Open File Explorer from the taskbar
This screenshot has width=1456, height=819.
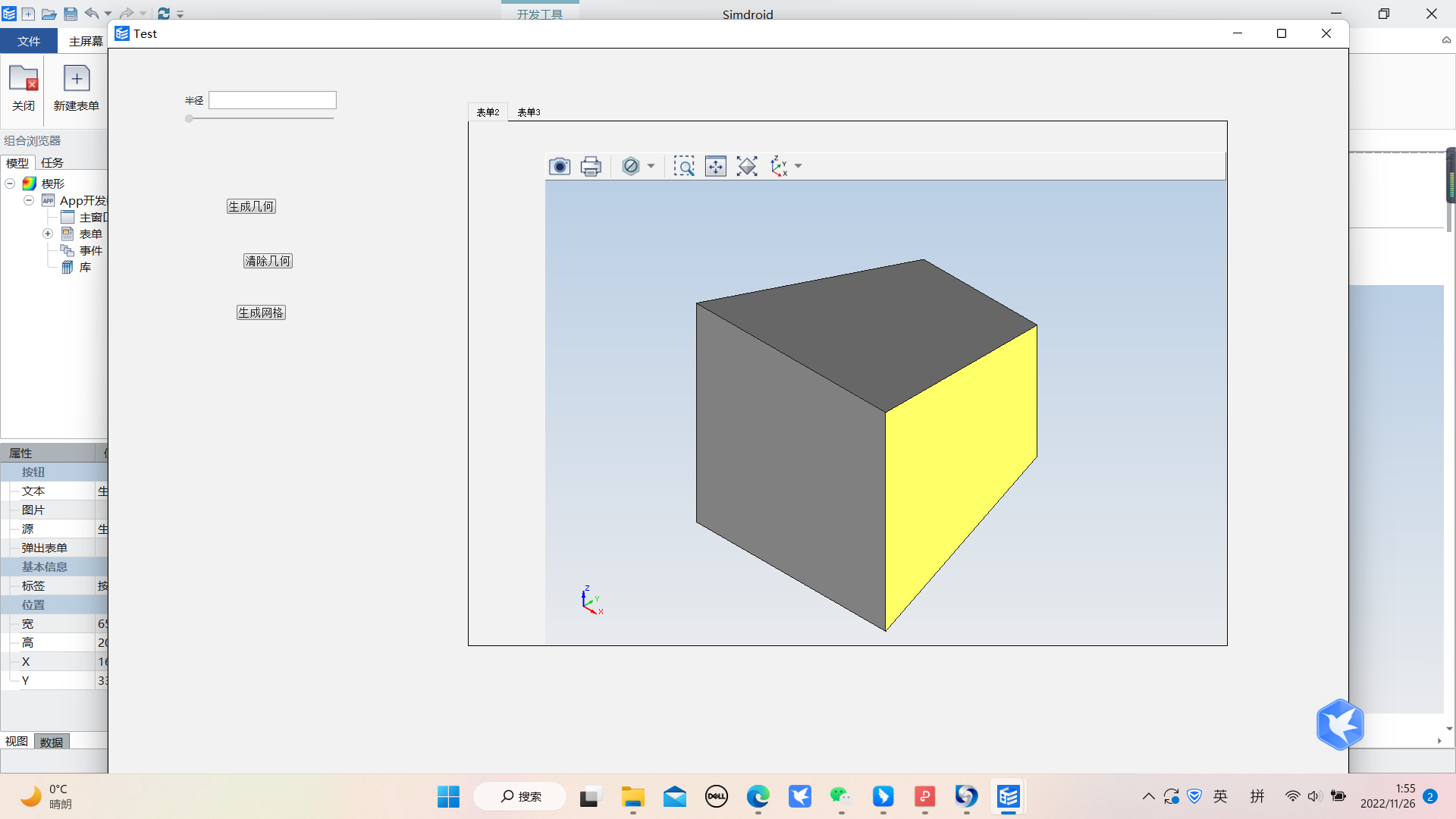click(x=632, y=796)
